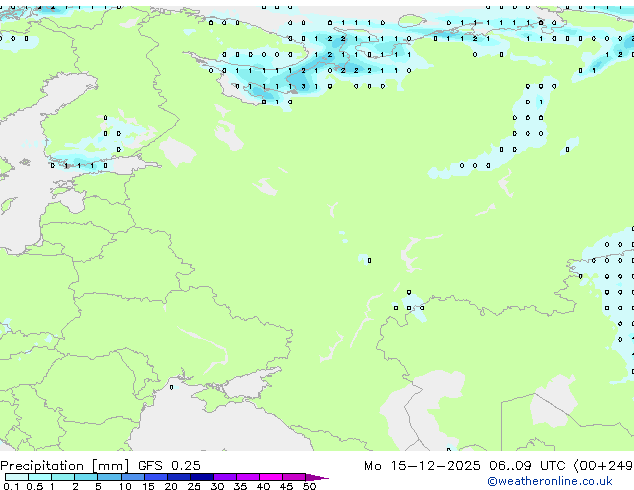Select the 35–40 mm magenta legend swatch

pos(248,477)
